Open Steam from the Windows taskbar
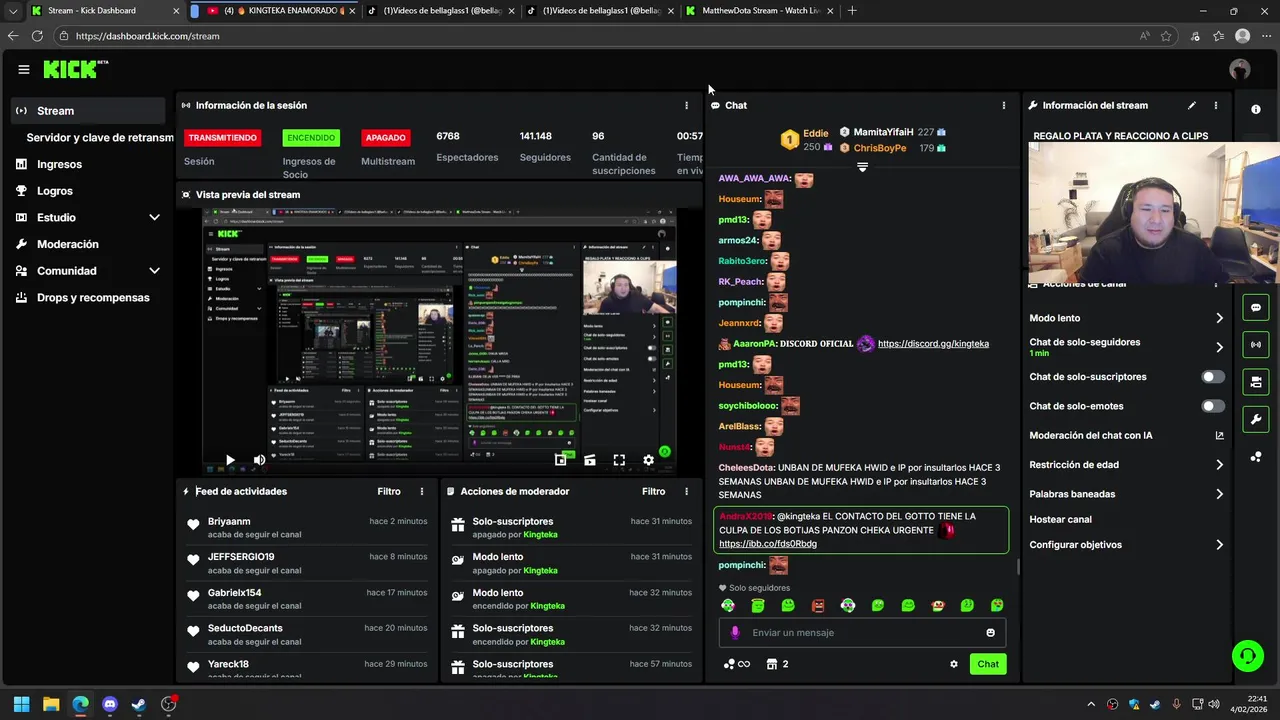This screenshot has width=1280, height=720. (x=139, y=704)
